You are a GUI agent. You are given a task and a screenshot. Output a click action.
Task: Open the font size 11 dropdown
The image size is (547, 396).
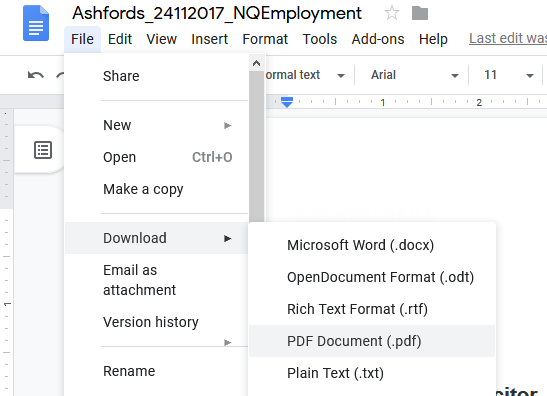pyautogui.click(x=507, y=75)
